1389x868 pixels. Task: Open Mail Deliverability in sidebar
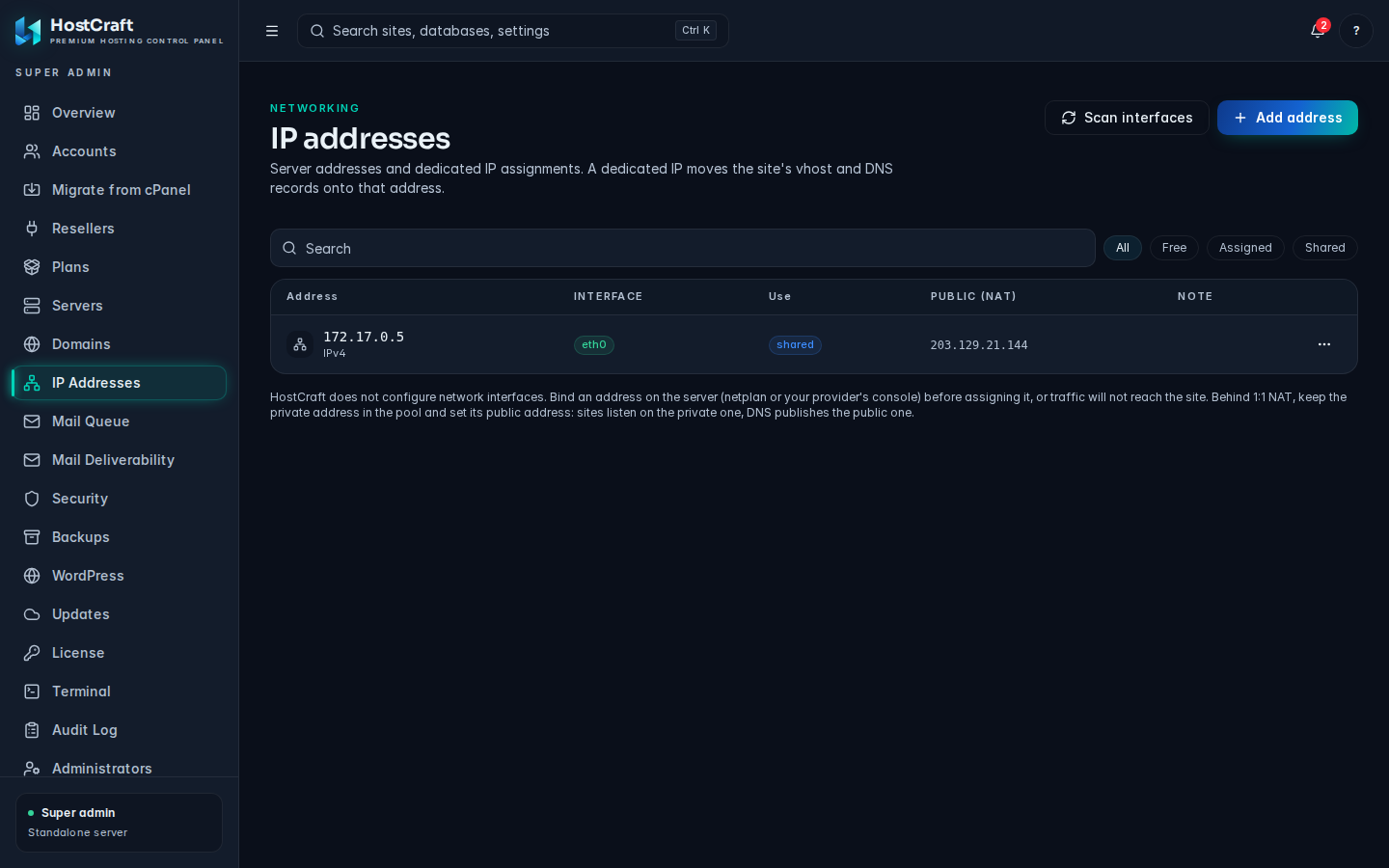pyautogui.click(x=119, y=460)
